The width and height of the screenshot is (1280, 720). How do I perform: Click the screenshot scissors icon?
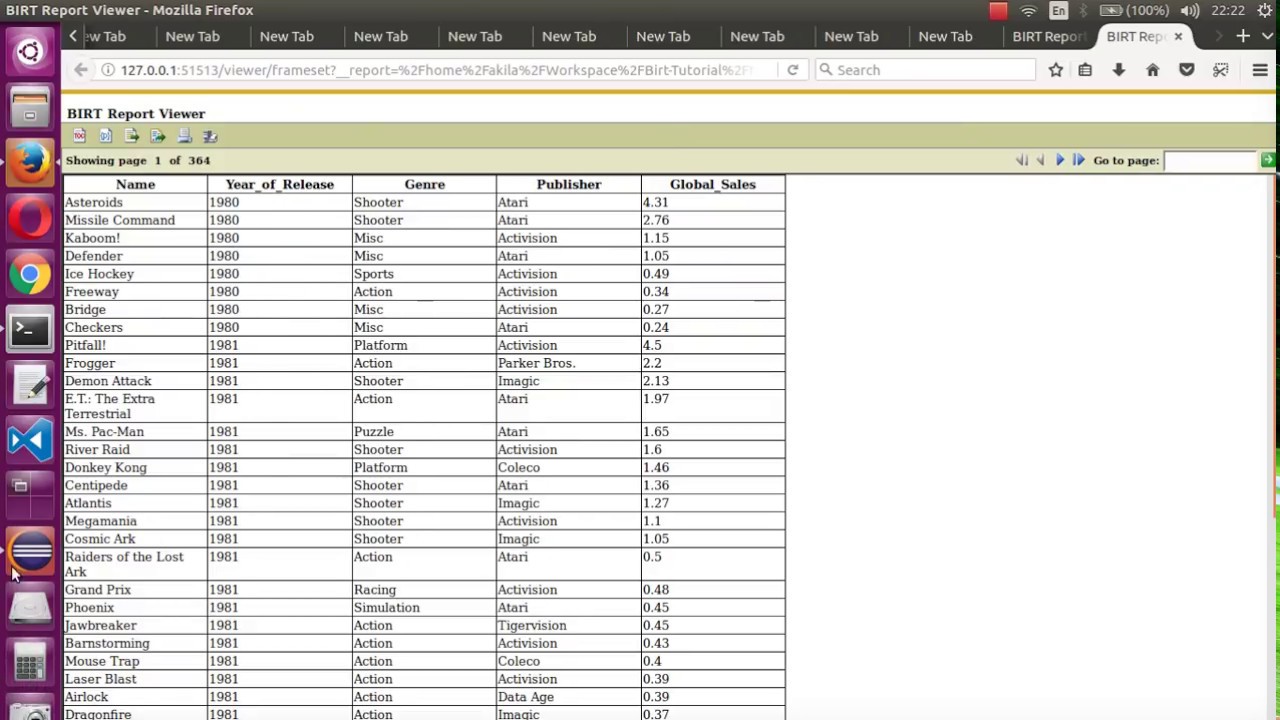coord(1221,70)
